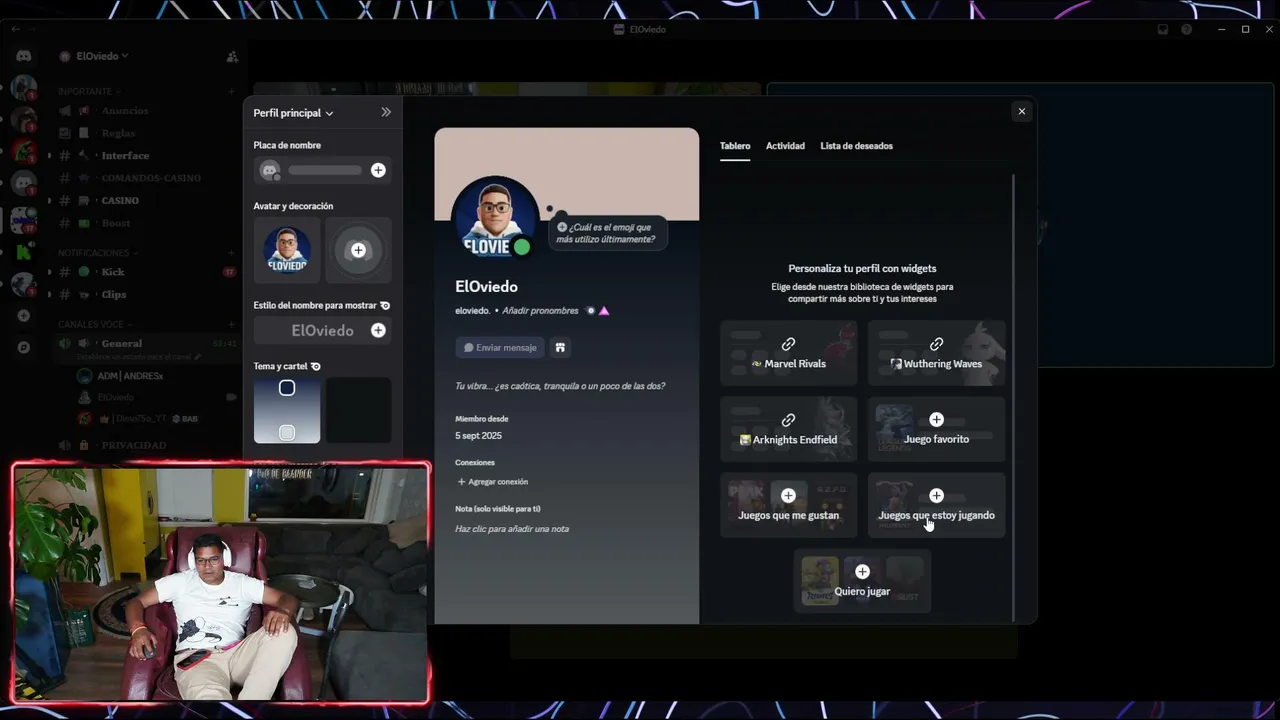Click Añadir pronombres link
The height and width of the screenshot is (720, 1280).
click(540, 311)
